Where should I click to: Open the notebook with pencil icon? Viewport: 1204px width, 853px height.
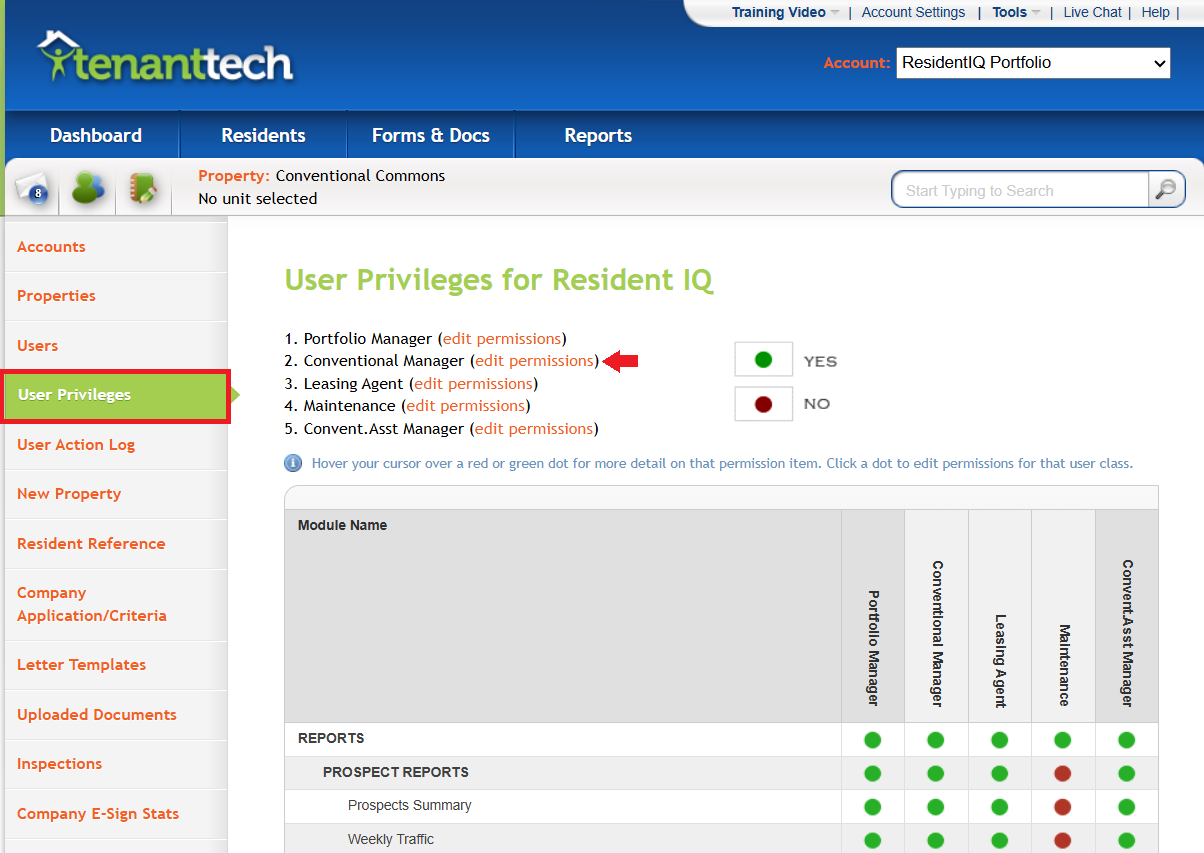(143, 188)
